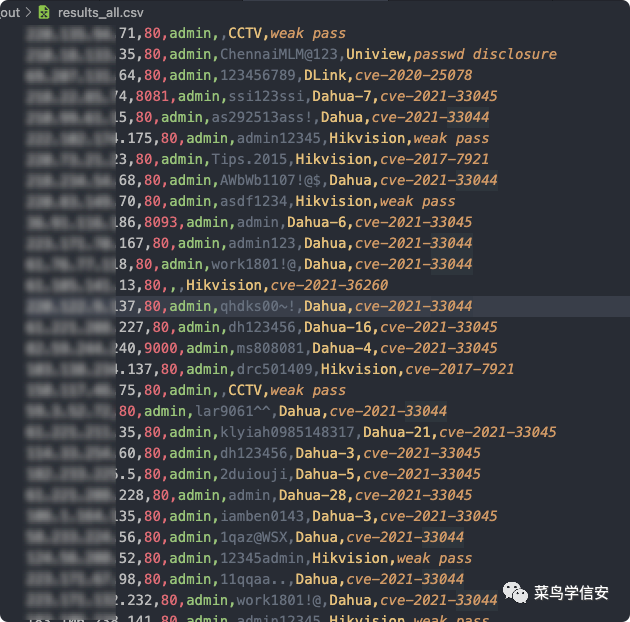The height and width of the screenshot is (622, 630).
Task: Click 'CCTV' in the row with 71,80
Action: click(x=245, y=33)
